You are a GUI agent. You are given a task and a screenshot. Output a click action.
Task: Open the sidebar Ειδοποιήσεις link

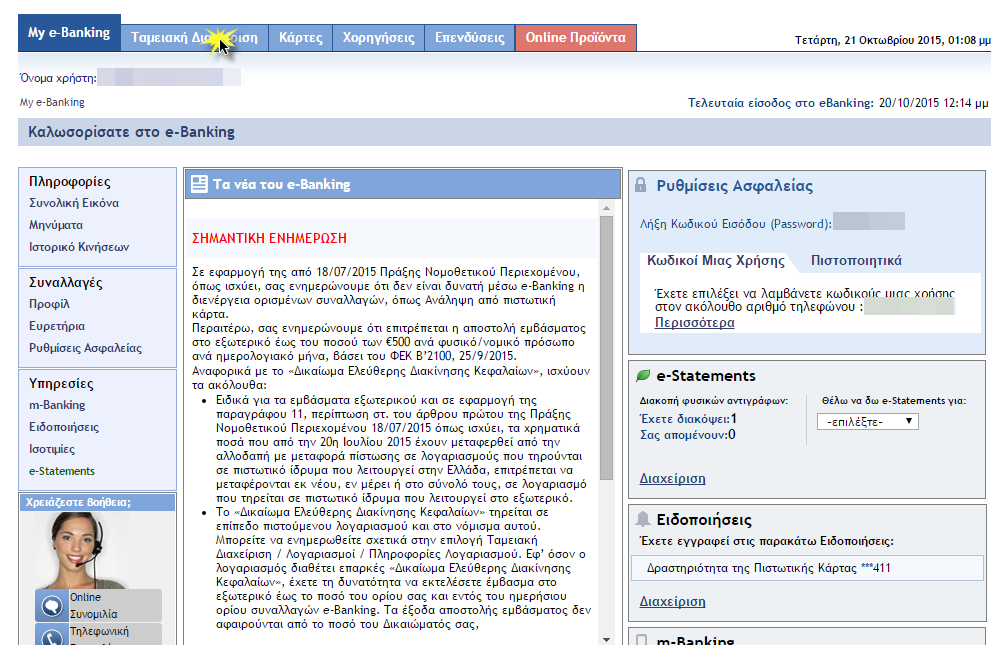pyautogui.click(x=63, y=427)
